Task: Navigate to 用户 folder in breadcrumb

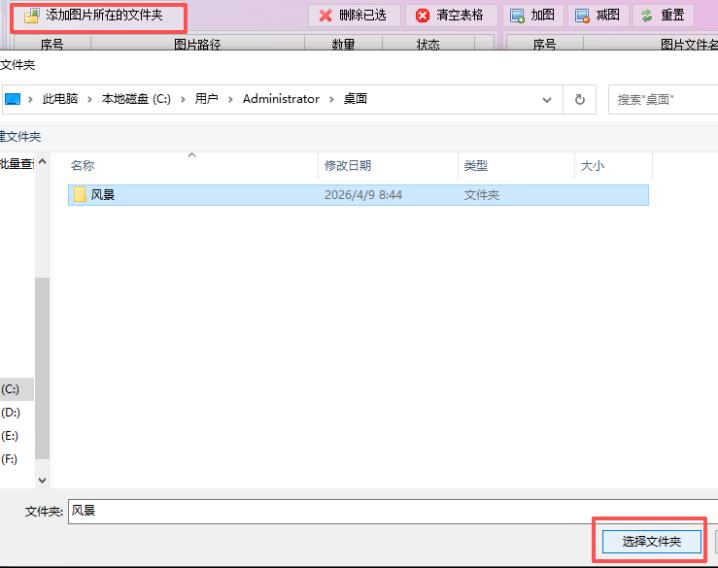Action: click(207, 99)
